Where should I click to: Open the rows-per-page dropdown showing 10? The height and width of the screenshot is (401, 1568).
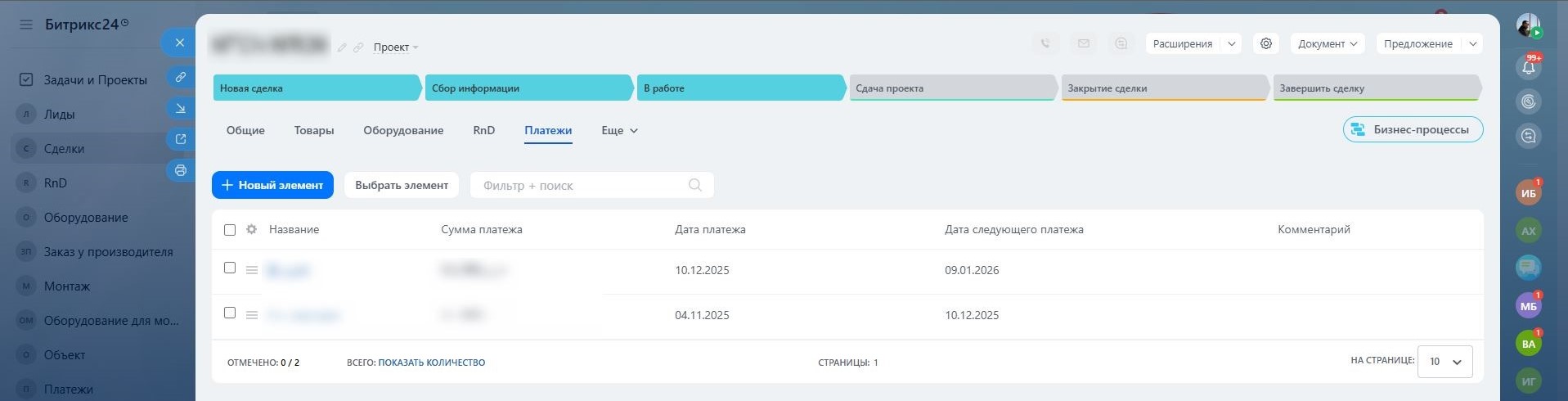pos(1444,362)
